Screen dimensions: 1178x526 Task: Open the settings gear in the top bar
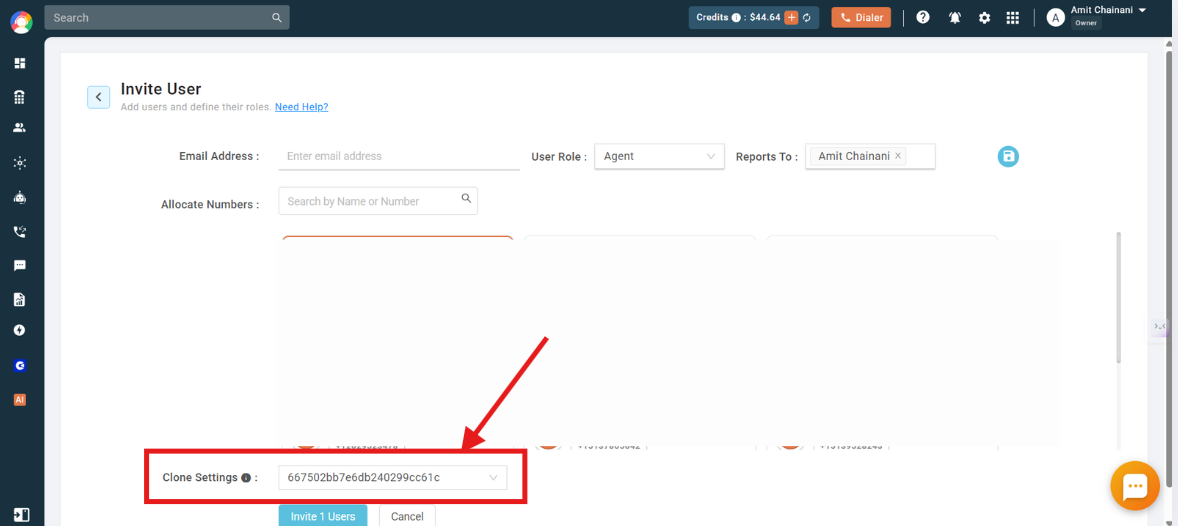(x=984, y=17)
